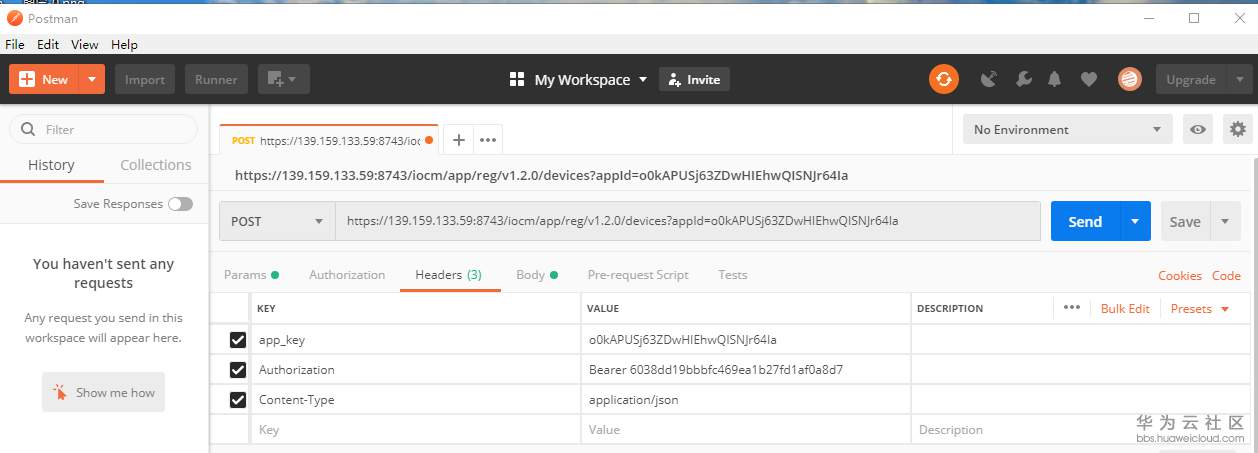Uncheck the Content-Type header checkbox

tap(237, 400)
